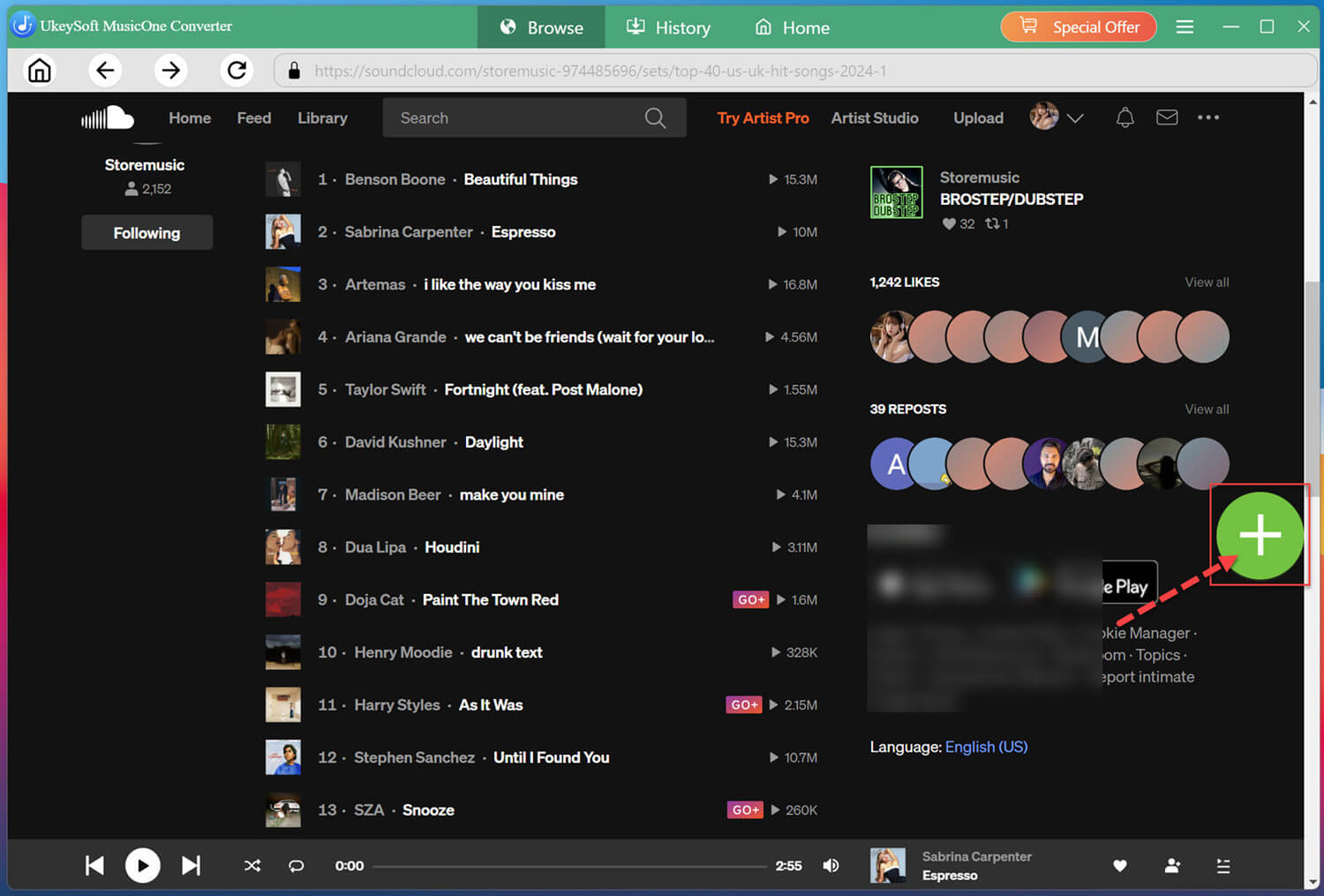1324x896 pixels.
Task: Open the next-up queue icon
Action: click(1223, 866)
